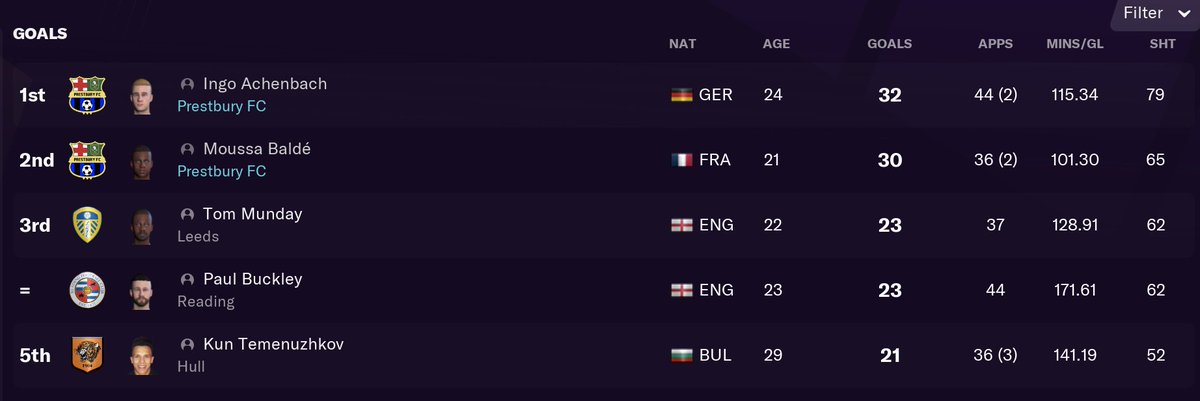The width and height of the screenshot is (1200, 401).
Task: Click the person info icon beside Paul Buckley
Action: pyautogui.click(x=187, y=279)
